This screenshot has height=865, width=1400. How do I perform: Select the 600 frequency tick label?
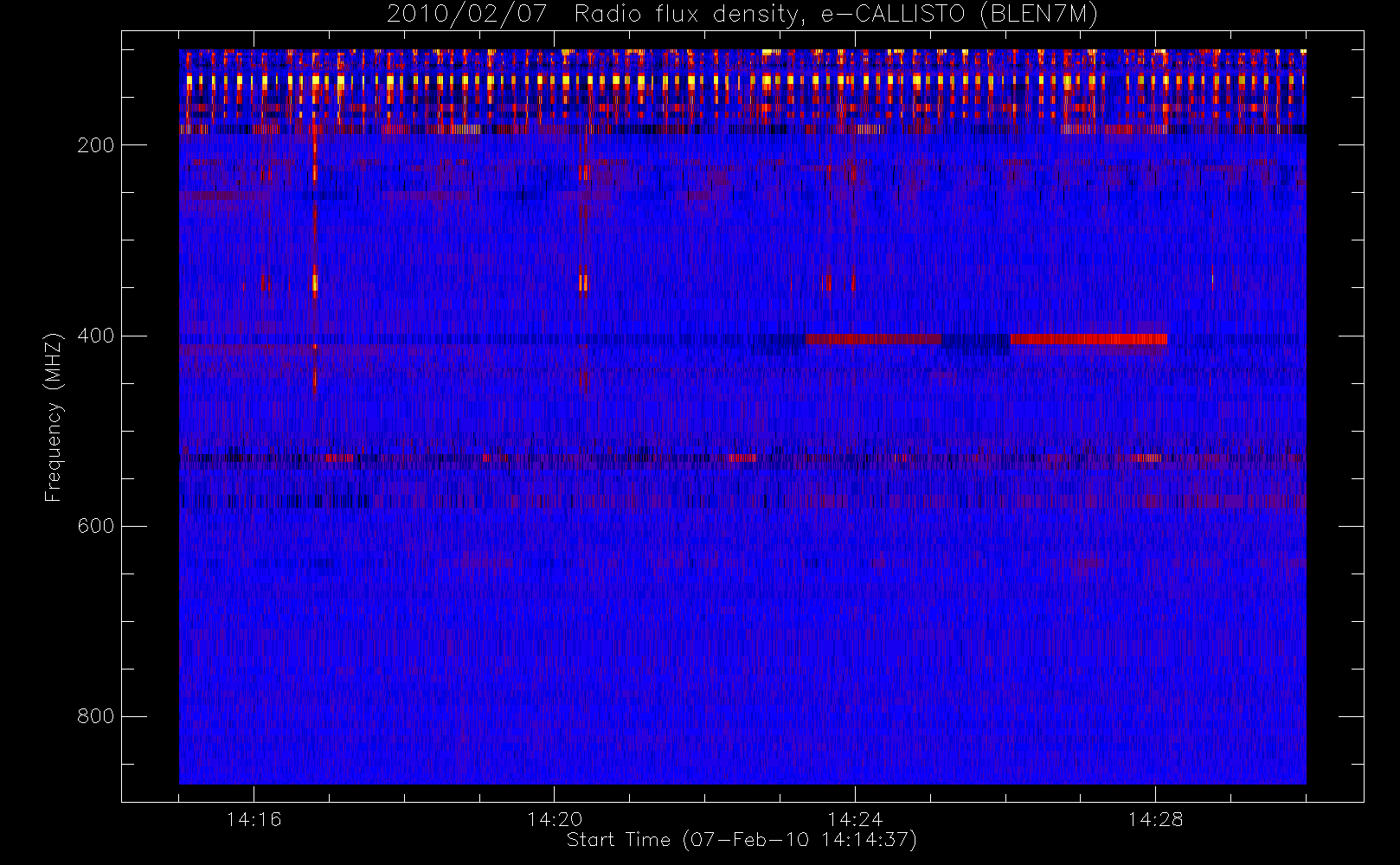click(96, 526)
